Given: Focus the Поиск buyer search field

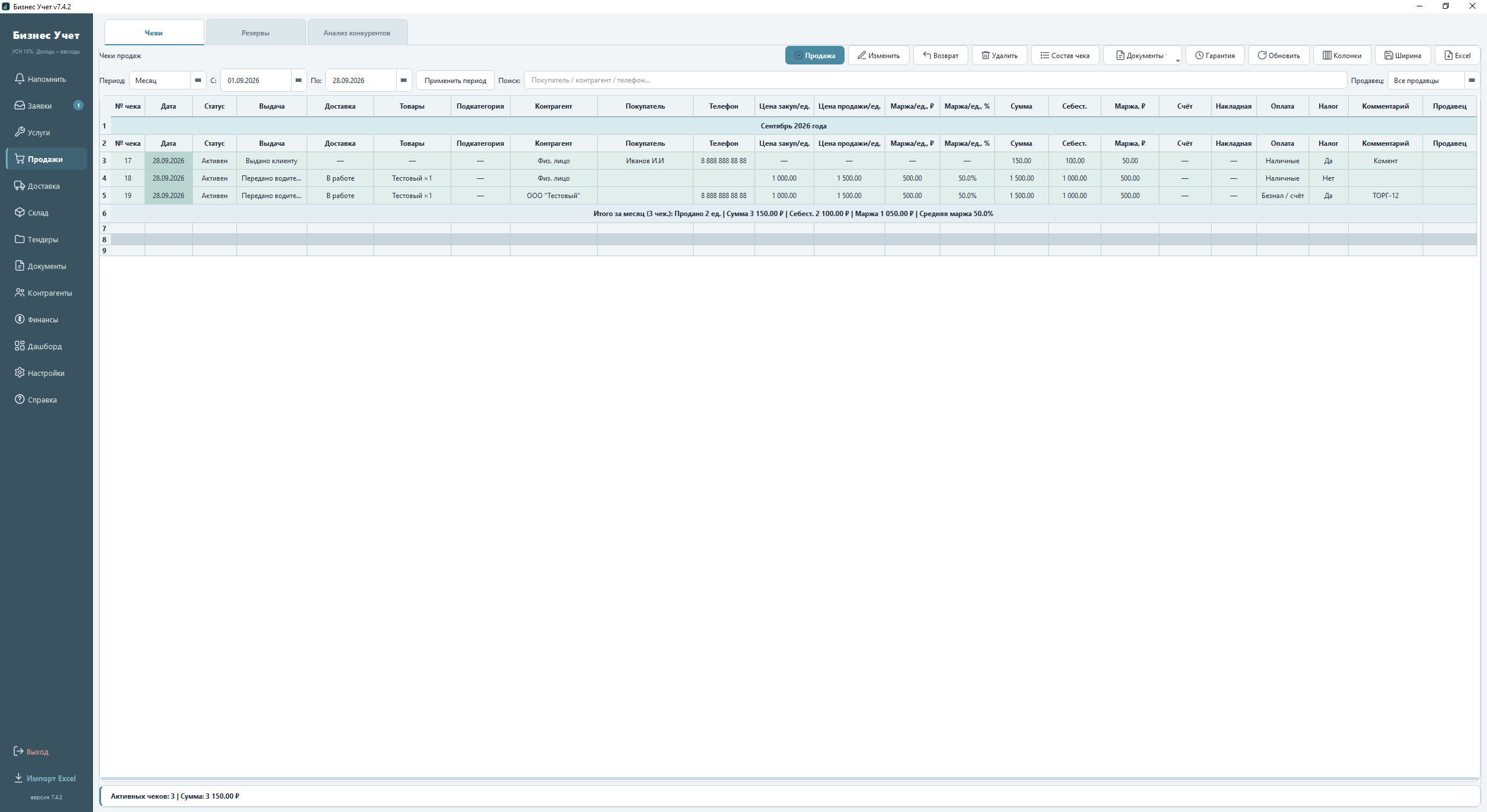Looking at the screenshot, I should [935, 80].
